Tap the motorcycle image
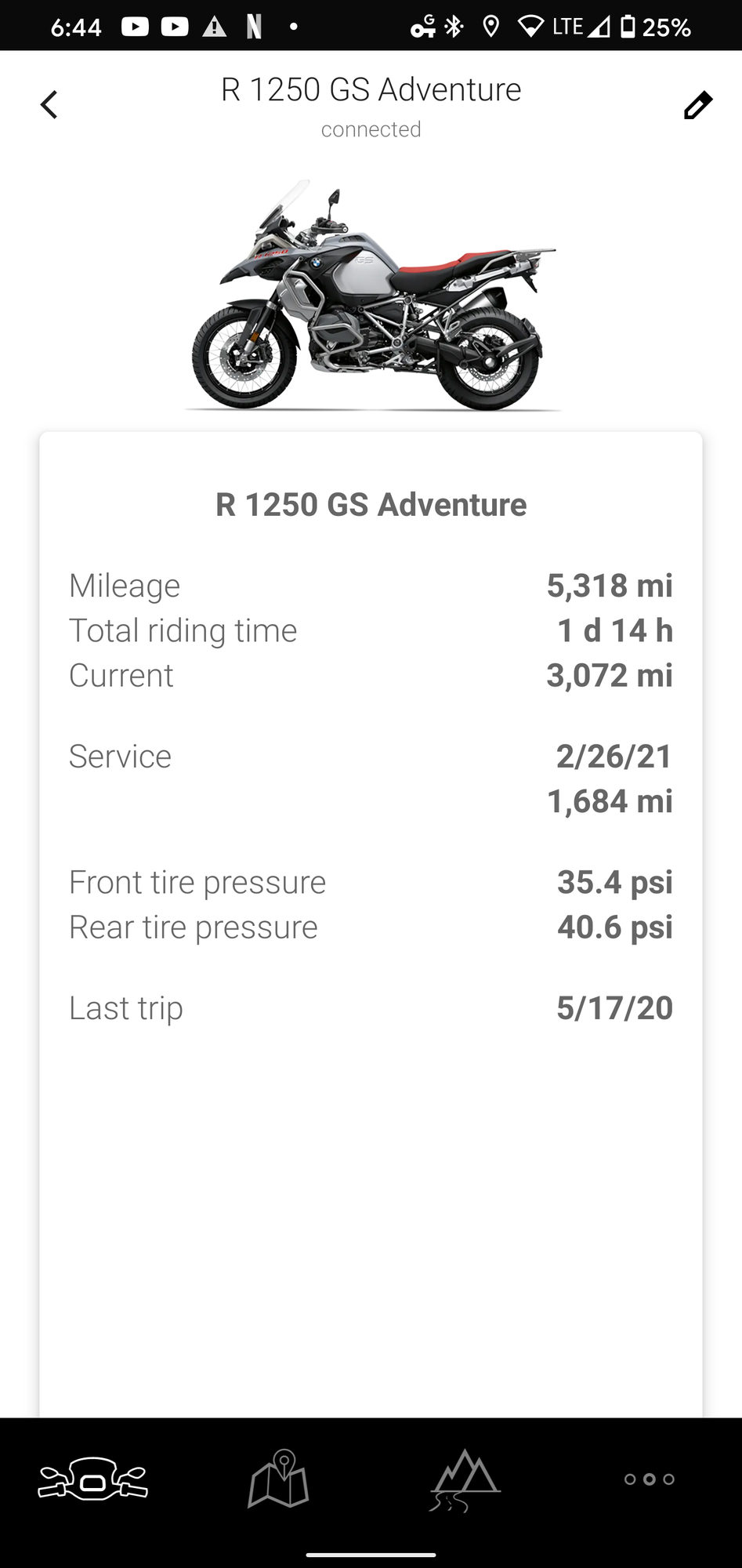This screenshot has height=1568, width=742. [x=371, y=296]
